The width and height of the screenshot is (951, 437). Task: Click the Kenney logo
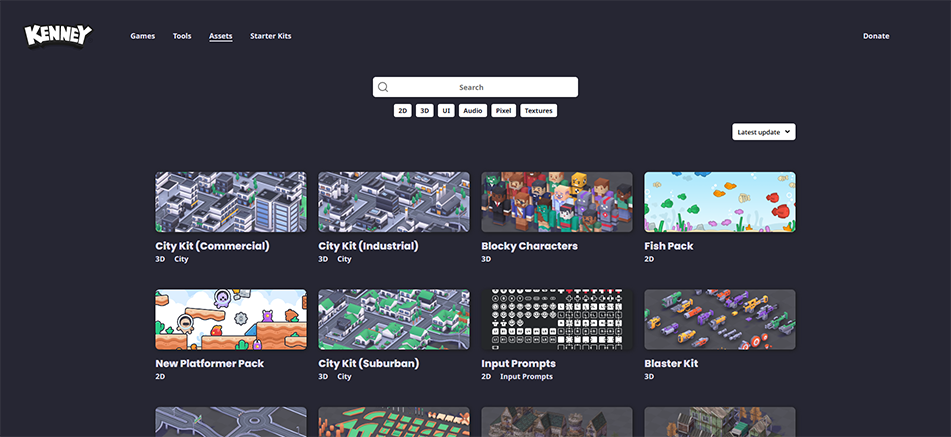[x=58, y=36]
